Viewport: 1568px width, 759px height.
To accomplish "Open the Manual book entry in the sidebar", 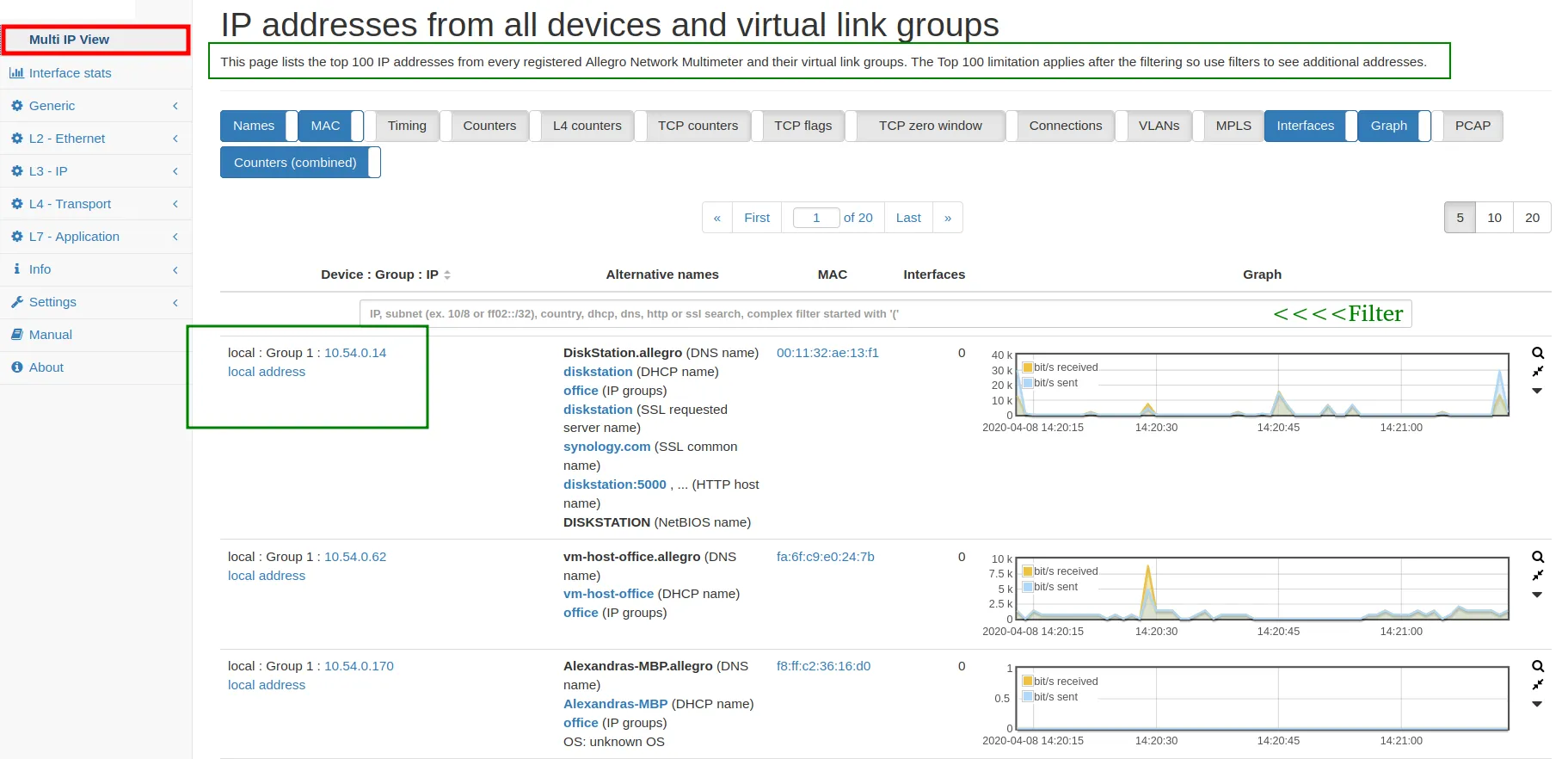I will (x=50, y=335).
